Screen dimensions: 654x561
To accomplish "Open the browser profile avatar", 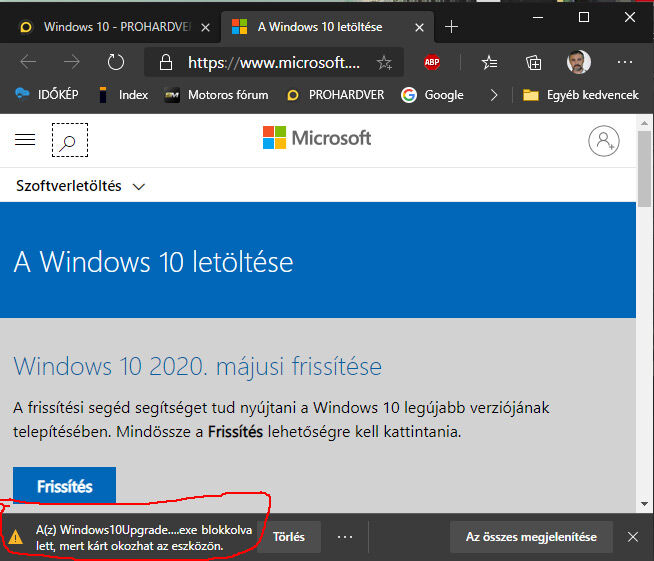I will pos(579,62).
